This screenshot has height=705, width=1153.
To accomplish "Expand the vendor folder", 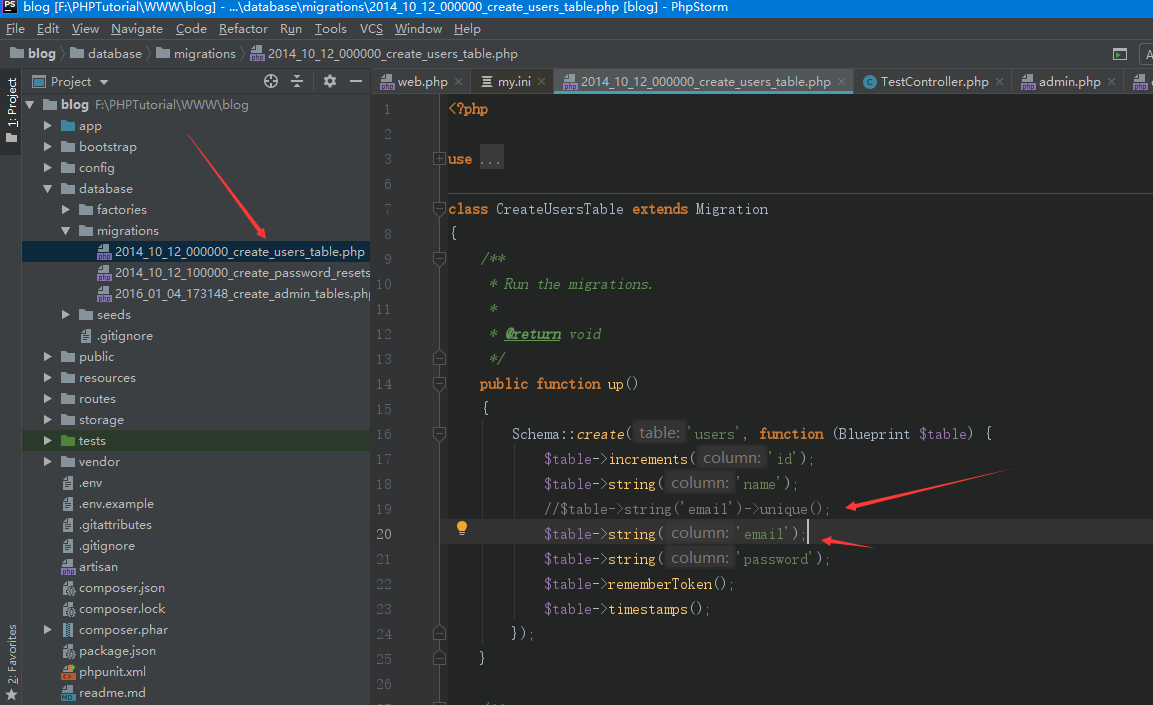I will coord(48,462).
